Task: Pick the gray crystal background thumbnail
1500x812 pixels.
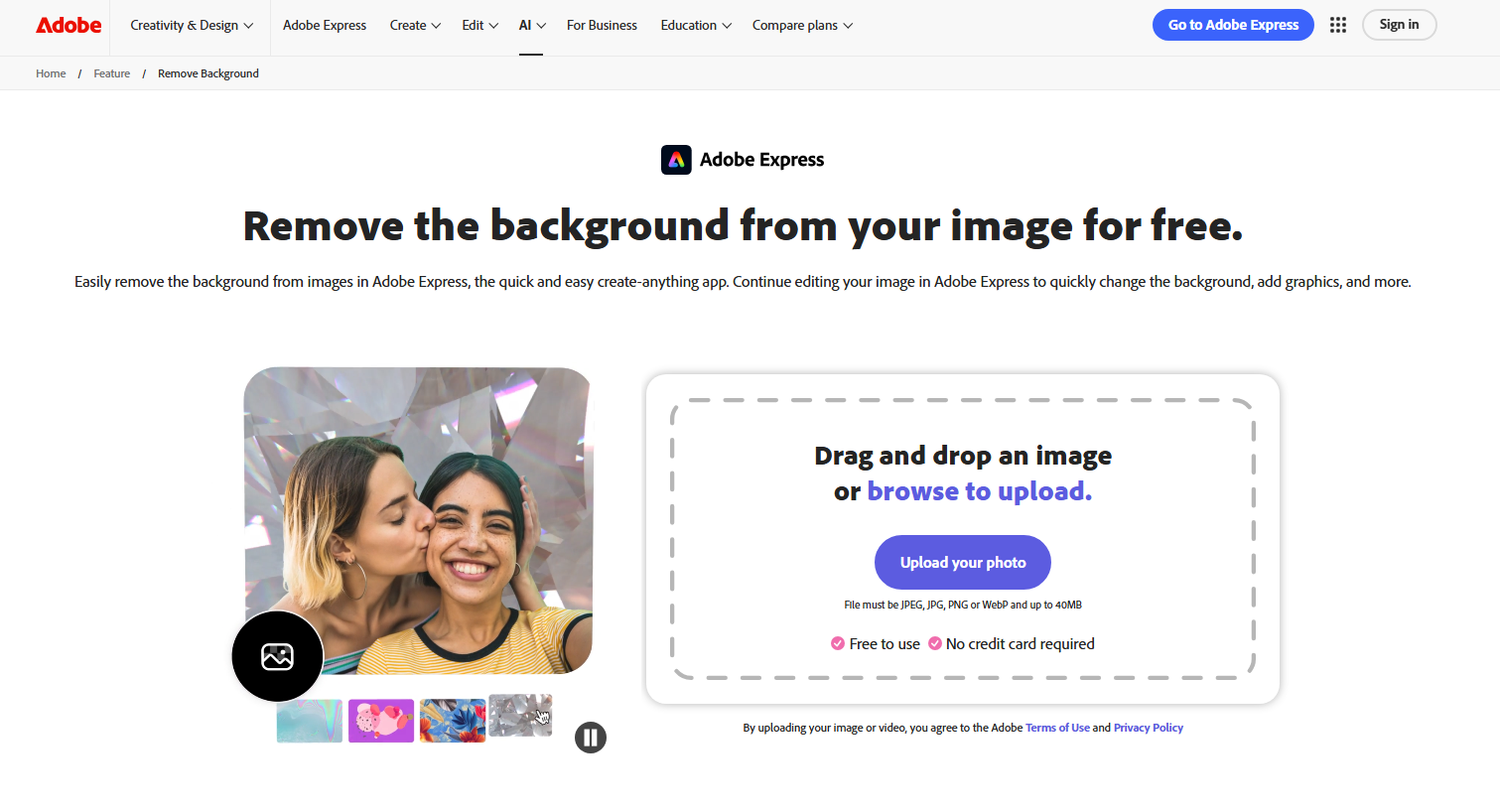Action: (x=520, y=715)
